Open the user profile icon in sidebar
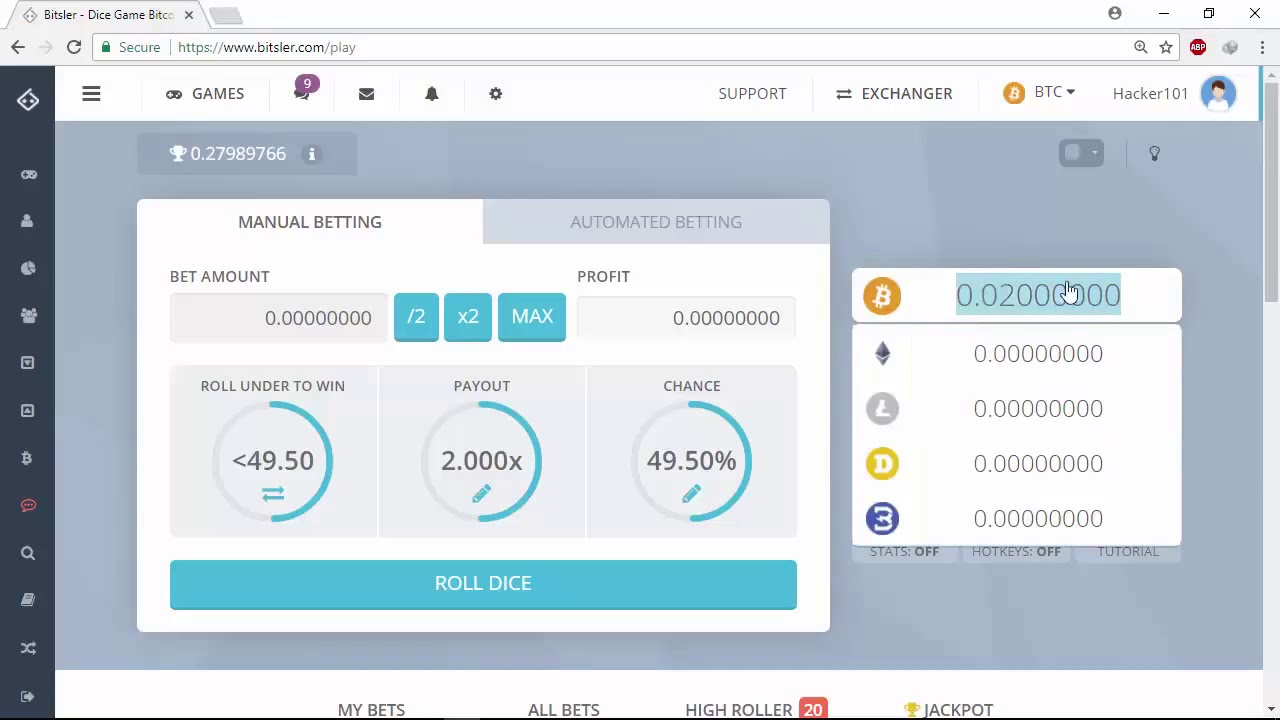The image size is (1280, 720). 28,221
